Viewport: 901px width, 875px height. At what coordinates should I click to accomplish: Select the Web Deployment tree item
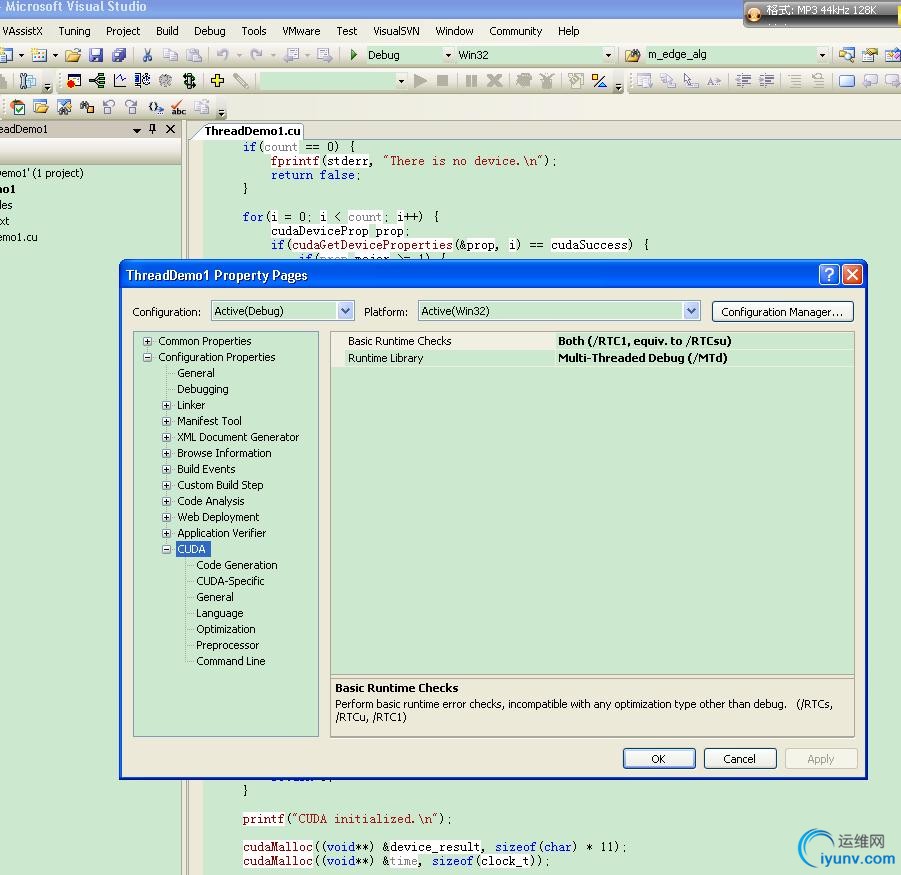pos(218,517)
